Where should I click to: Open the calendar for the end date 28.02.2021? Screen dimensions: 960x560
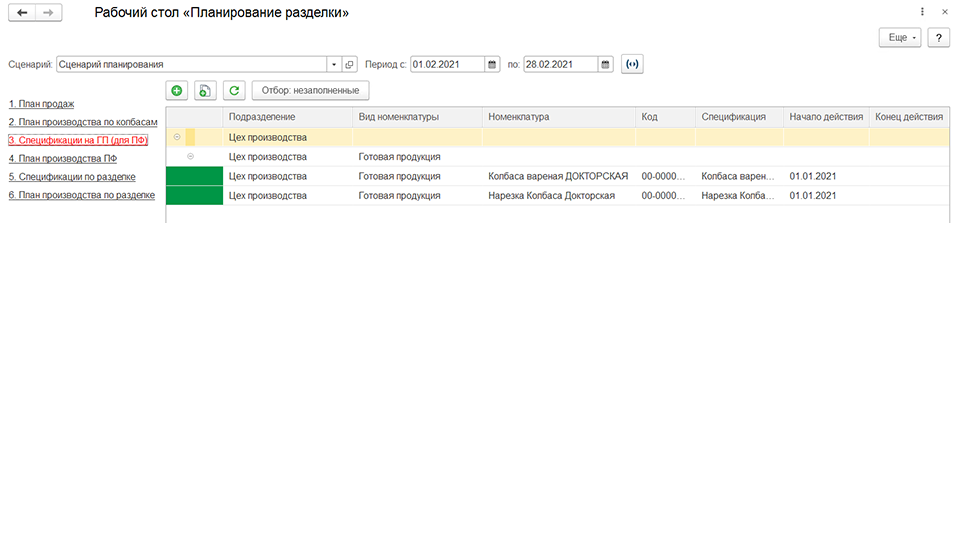[x=605, y=64]
